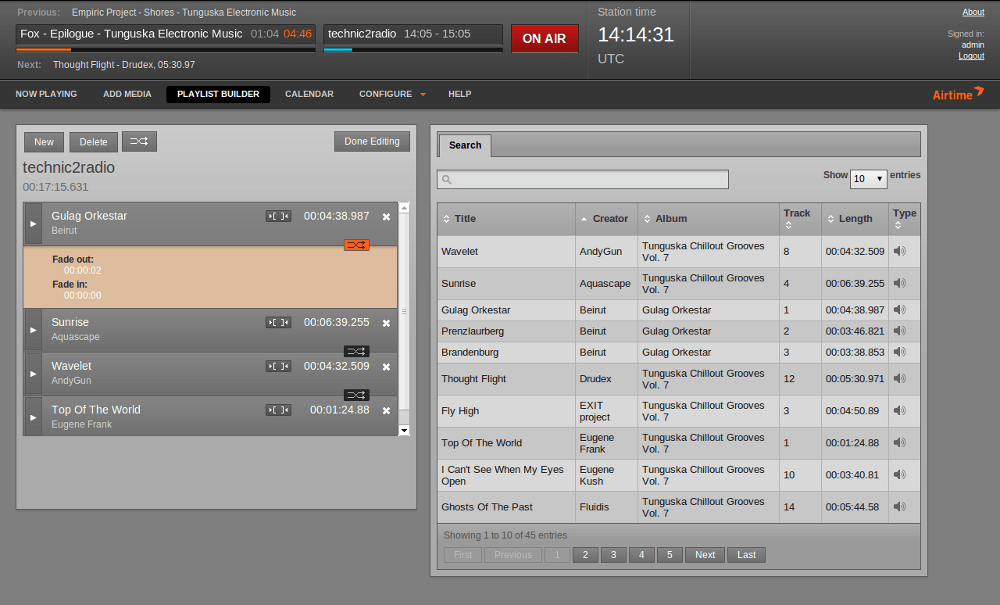The width and height of the screenshot is (1000, 605).
Task: Remove Top Of The World from playlist
Action: (386, 411)
